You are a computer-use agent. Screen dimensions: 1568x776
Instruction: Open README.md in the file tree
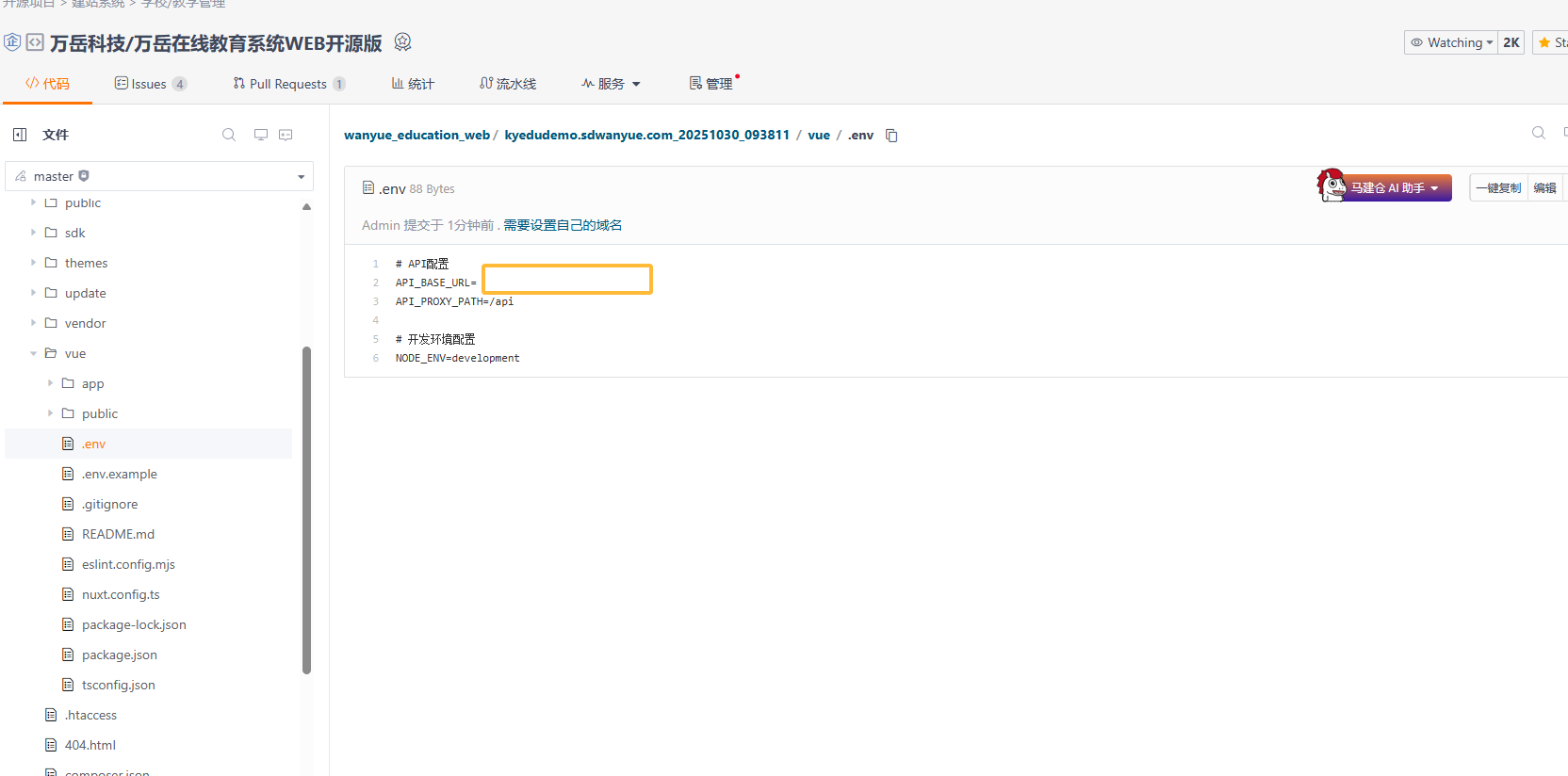click(118, 534)
